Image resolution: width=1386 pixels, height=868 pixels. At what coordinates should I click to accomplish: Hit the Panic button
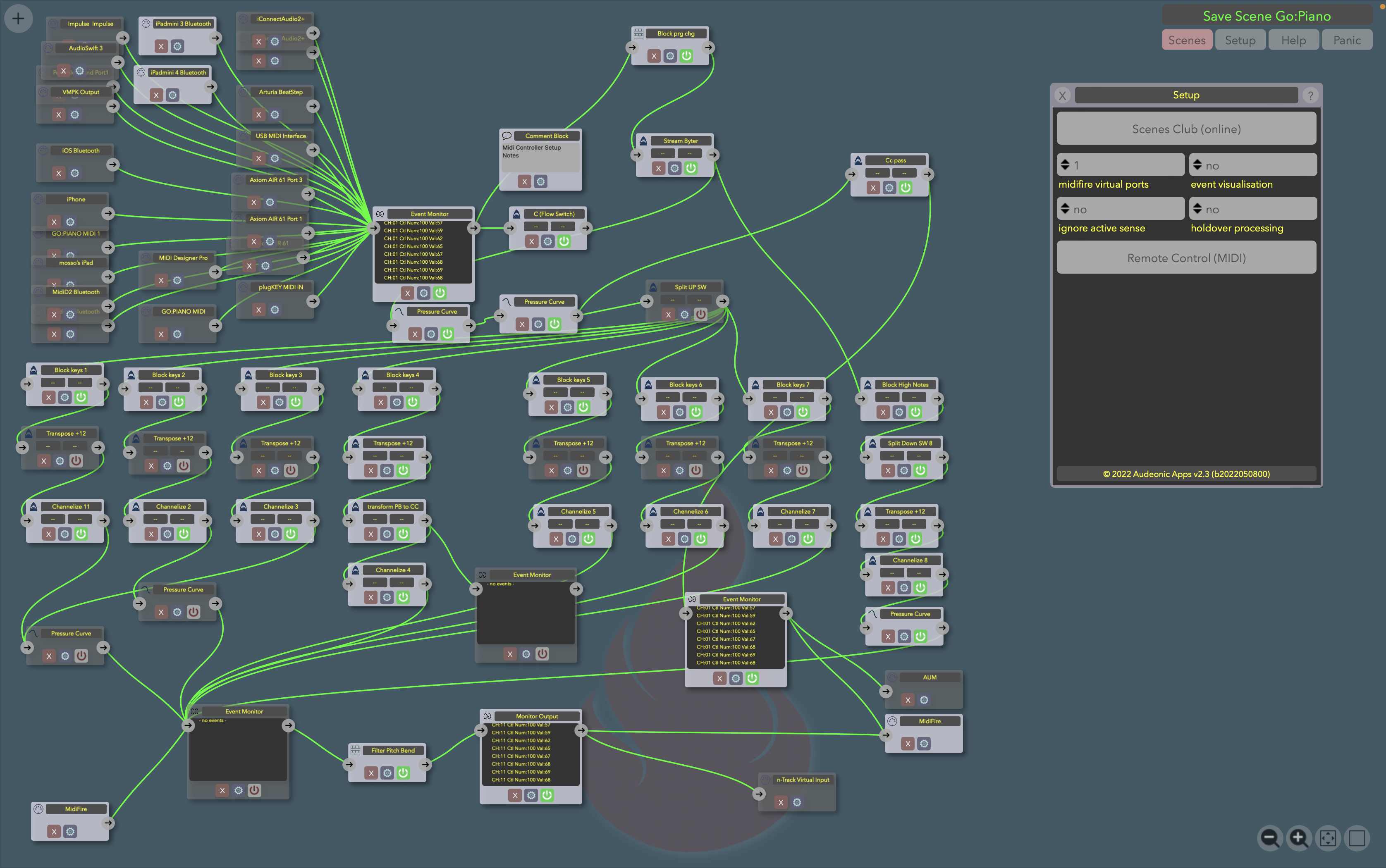1347,40
